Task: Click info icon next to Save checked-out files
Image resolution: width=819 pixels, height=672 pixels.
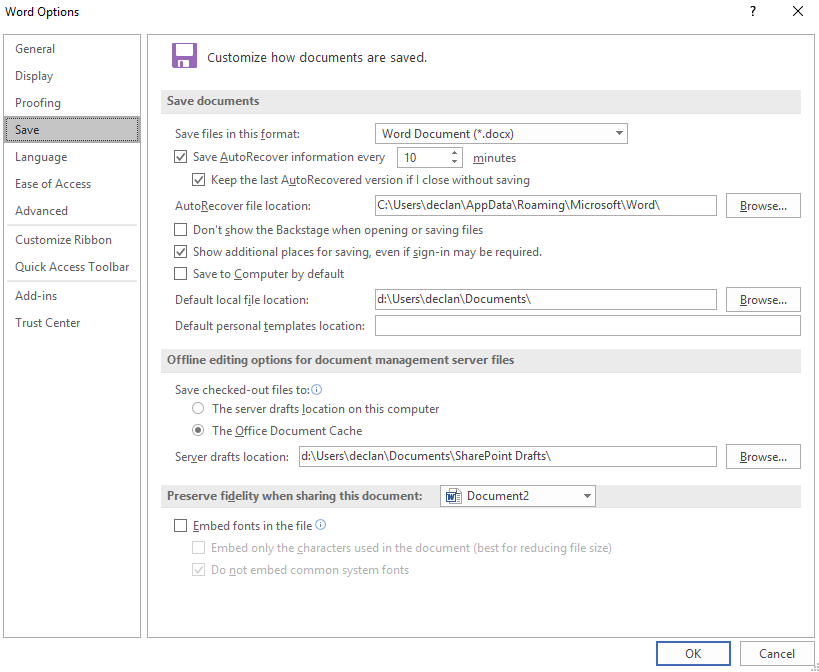Action: (316, 389)
